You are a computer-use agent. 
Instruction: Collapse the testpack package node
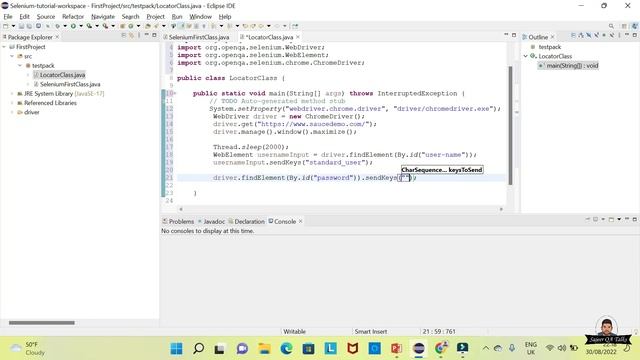(20, 65)
